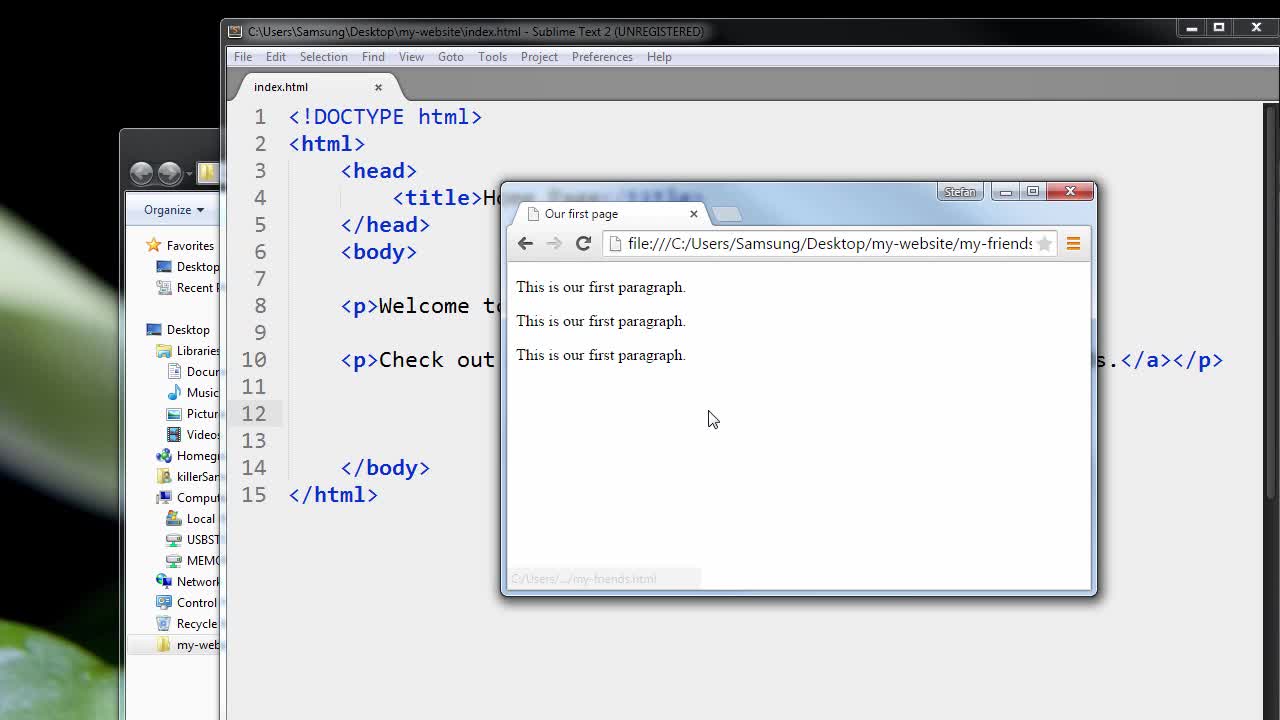The height and width of the screenshot is (720, 1280).
Task: Select Homegroup in Explorer tree
Action: pyautogui.click(x=188, y=456)
